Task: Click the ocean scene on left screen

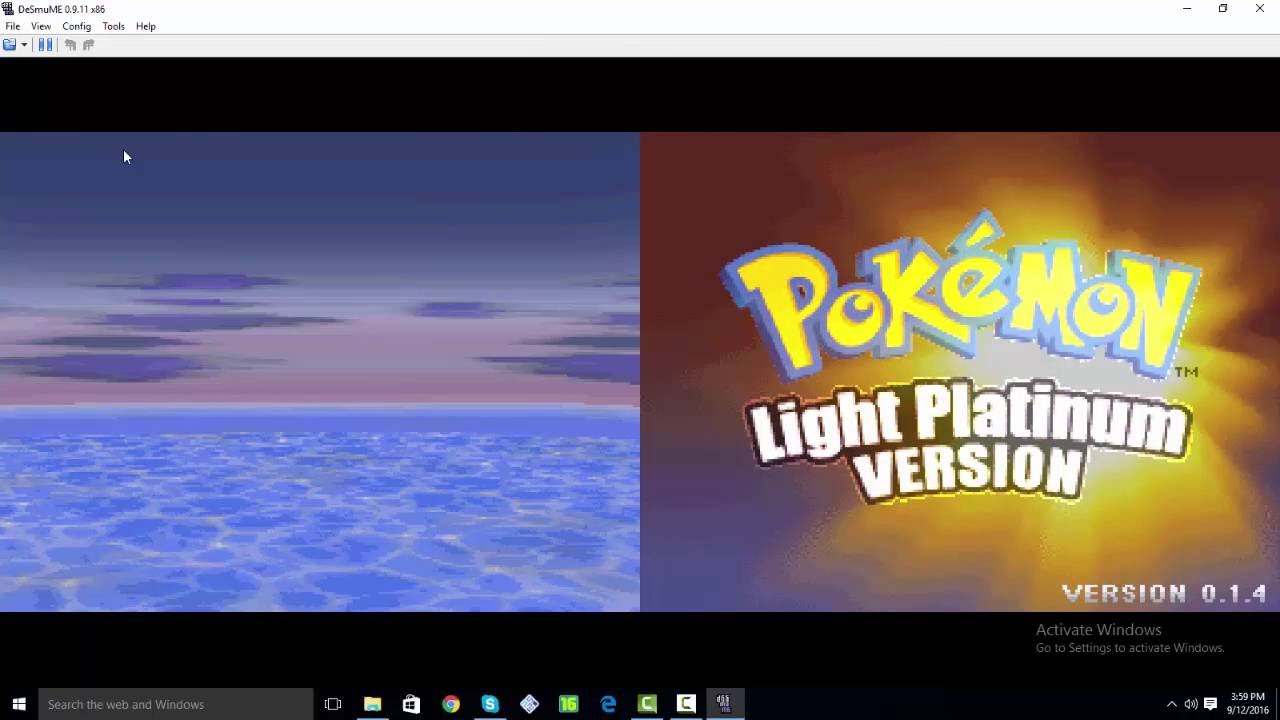Action: point(320,372)
